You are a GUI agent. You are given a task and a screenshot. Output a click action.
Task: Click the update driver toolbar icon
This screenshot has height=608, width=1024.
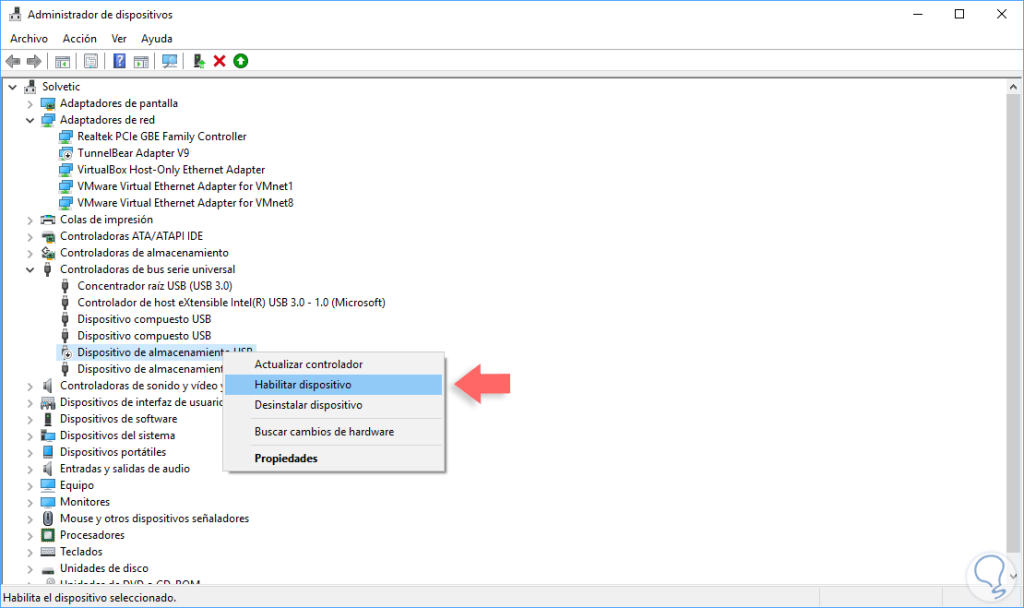pos(199,61)
